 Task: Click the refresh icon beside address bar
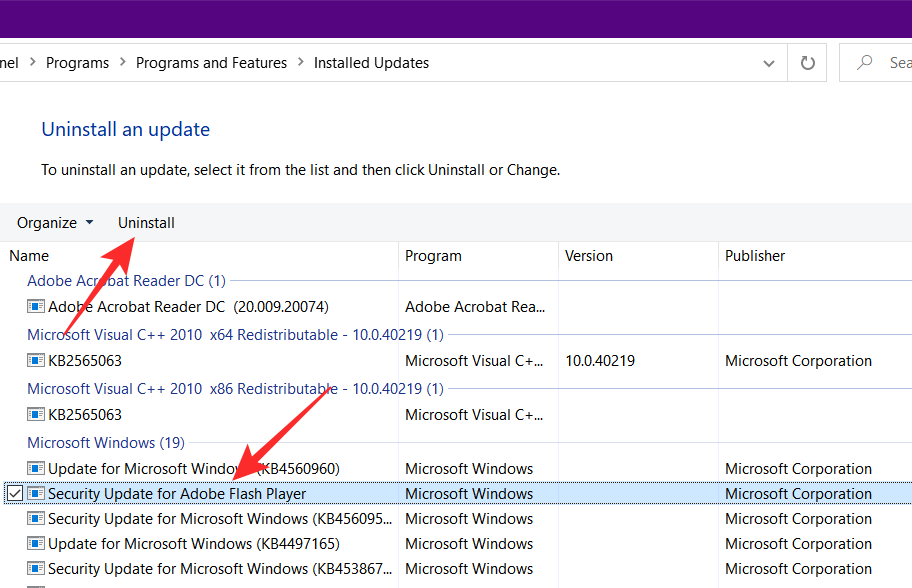(808, 63)
